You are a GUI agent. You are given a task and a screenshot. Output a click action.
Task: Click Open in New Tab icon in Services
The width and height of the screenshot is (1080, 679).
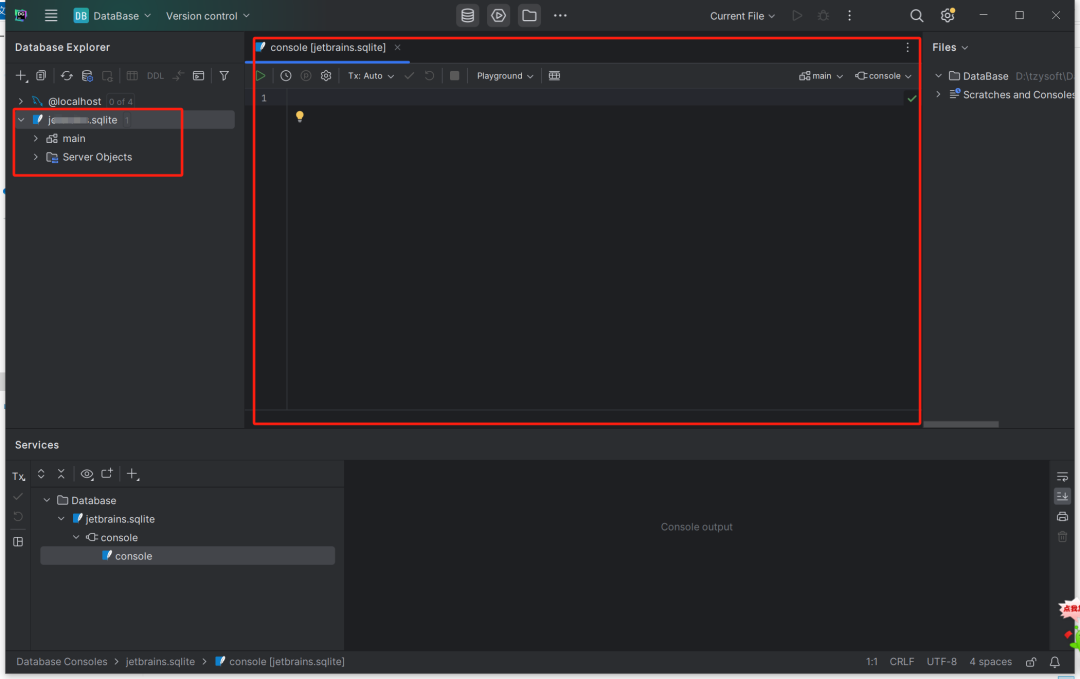pyautogui.click(x=107, y=474)
